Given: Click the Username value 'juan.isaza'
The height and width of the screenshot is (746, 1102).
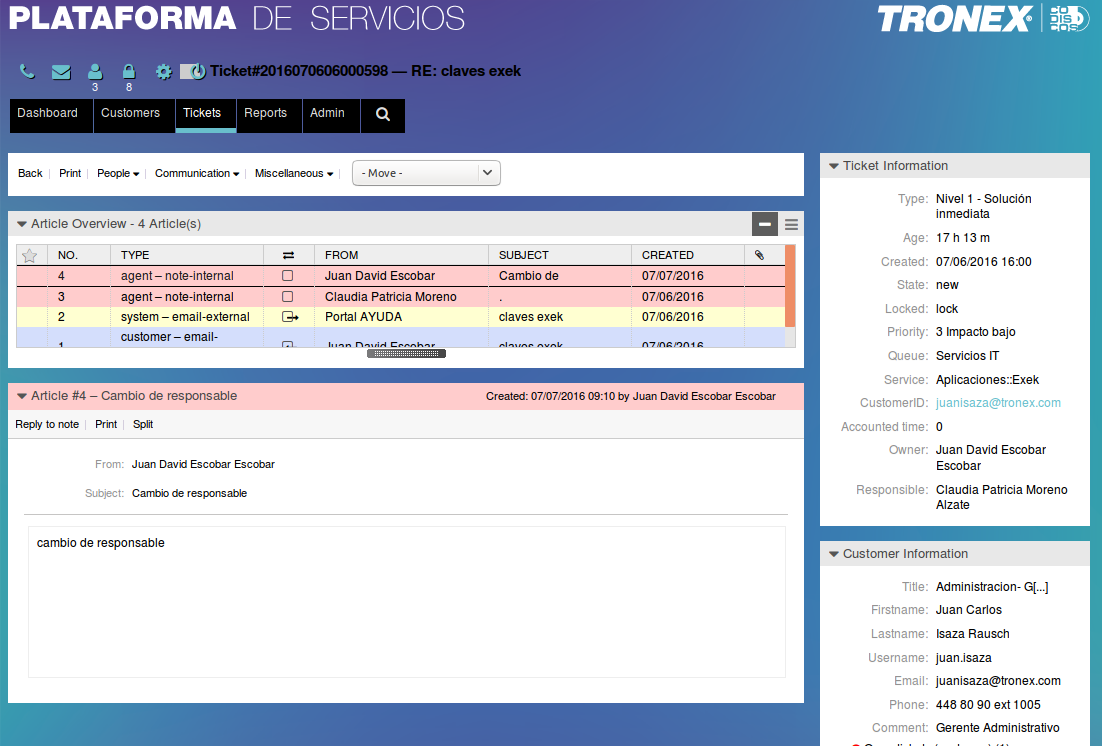Looking at the screenshot, I should tap(964, 658).
